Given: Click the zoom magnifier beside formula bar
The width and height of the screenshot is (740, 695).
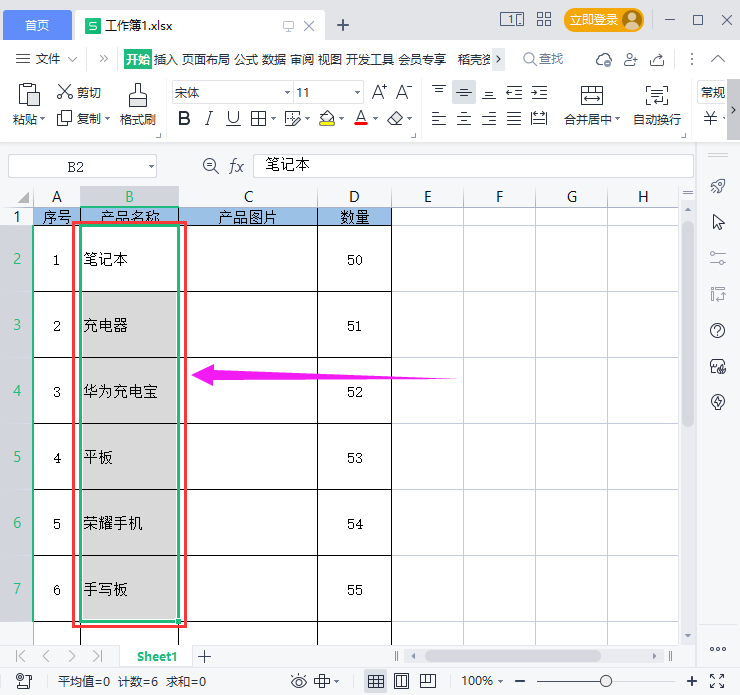Looking at the screenshot, I should tap(210, 166).
